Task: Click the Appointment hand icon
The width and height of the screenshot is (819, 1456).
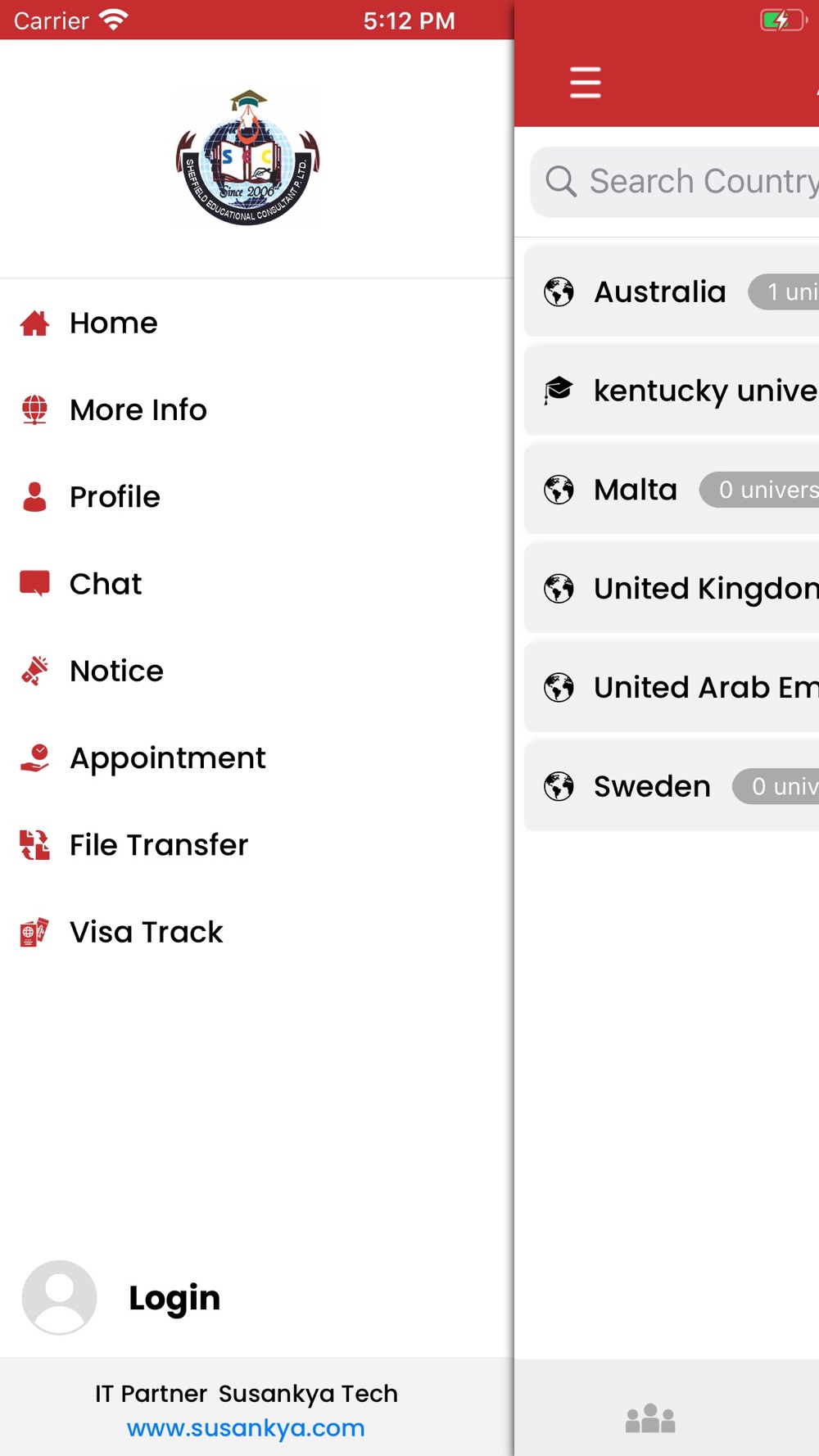Action: pos(34,757)
